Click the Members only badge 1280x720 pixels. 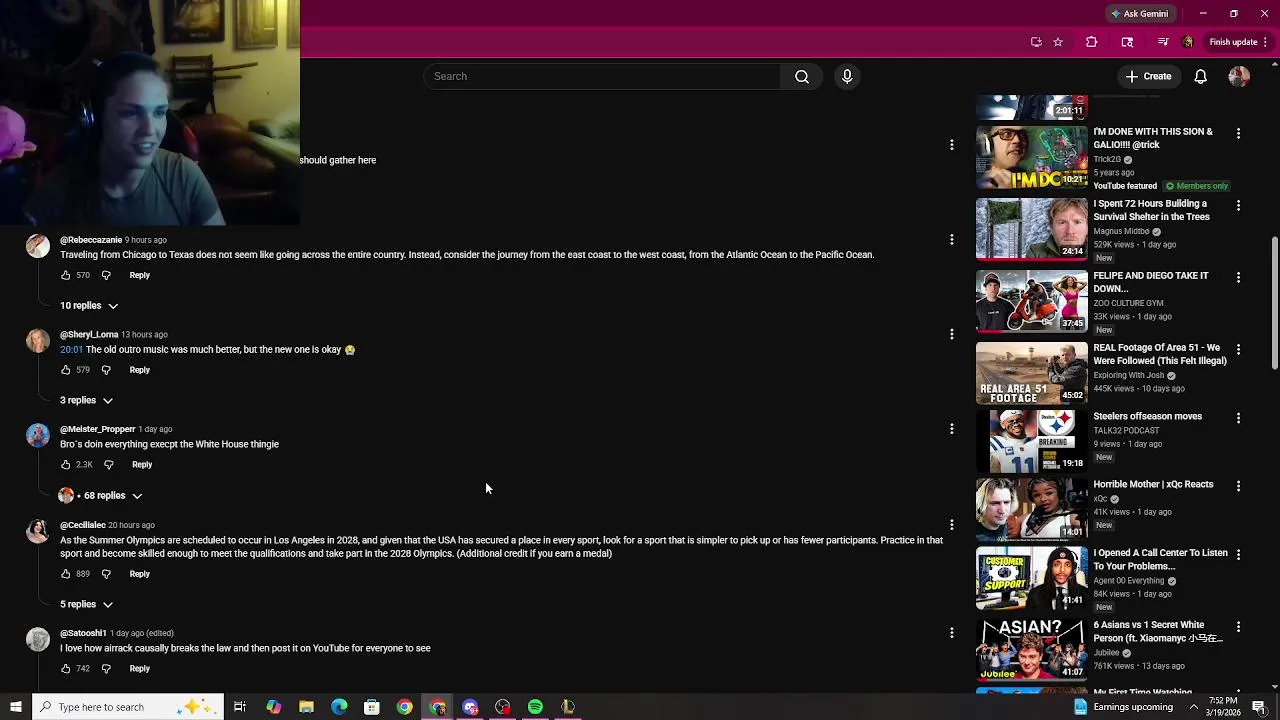1196,186
